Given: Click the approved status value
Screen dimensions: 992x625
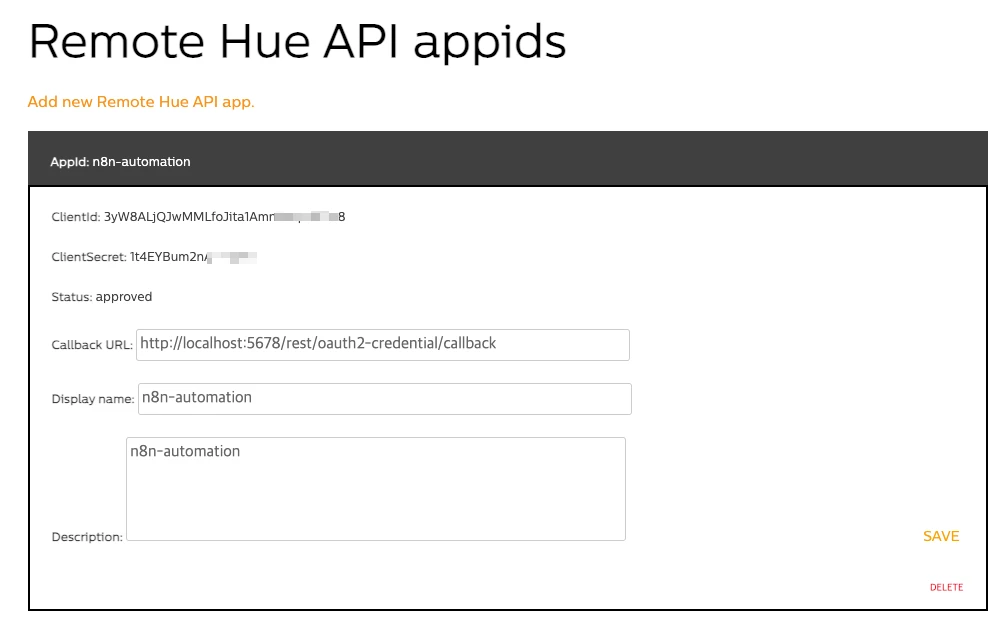Looking at the screenshot, I should click(124, 297).
